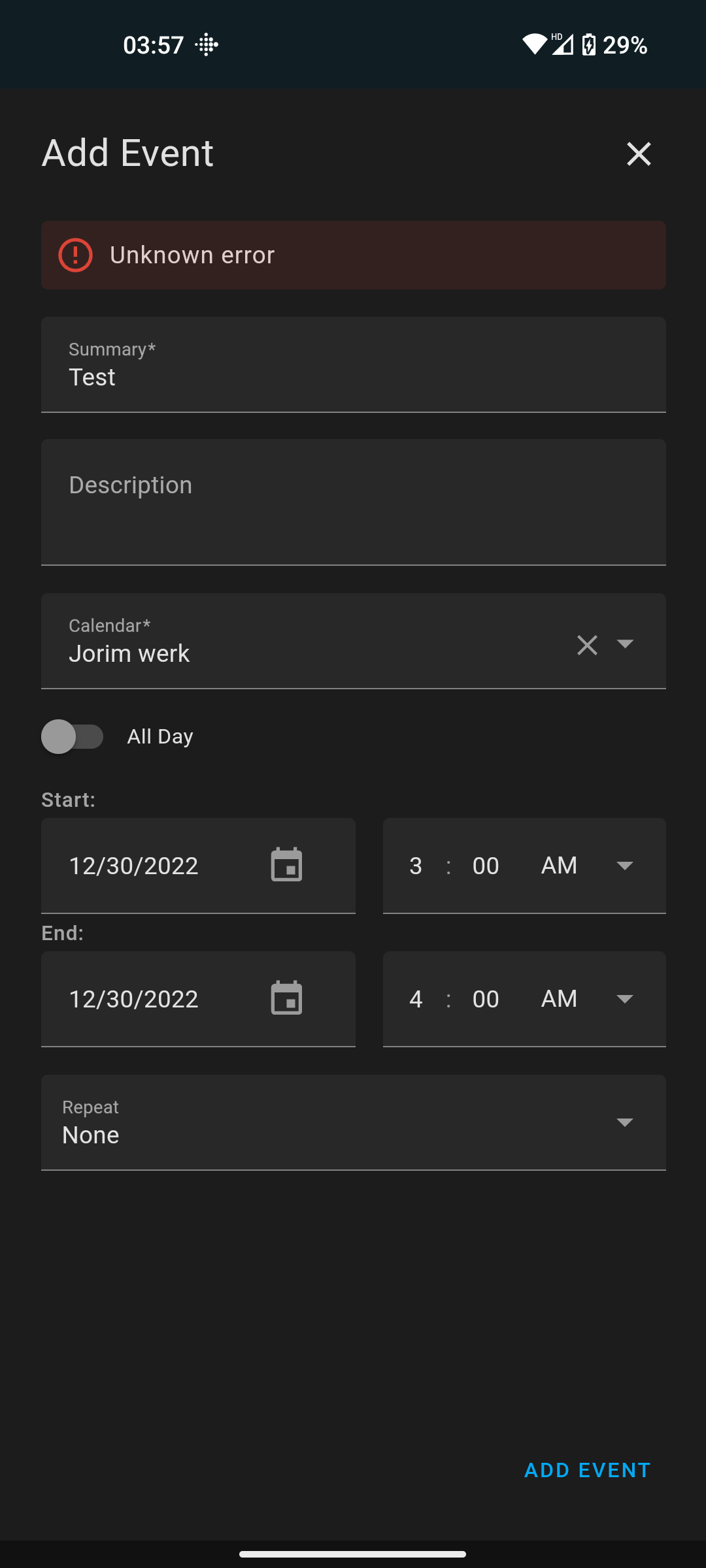
Task: Tap the Start: label
Action: tap(68, 800)
